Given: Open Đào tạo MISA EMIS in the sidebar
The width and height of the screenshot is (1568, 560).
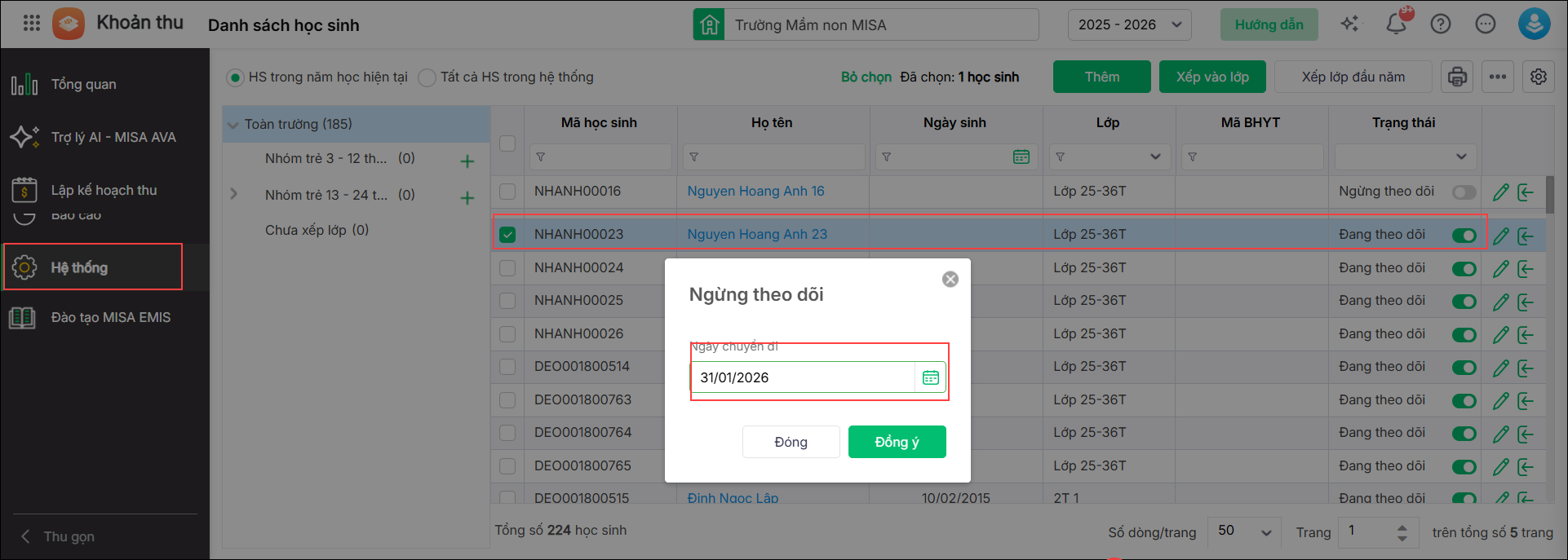Looking at the screenshot, I should click(104, 317).
